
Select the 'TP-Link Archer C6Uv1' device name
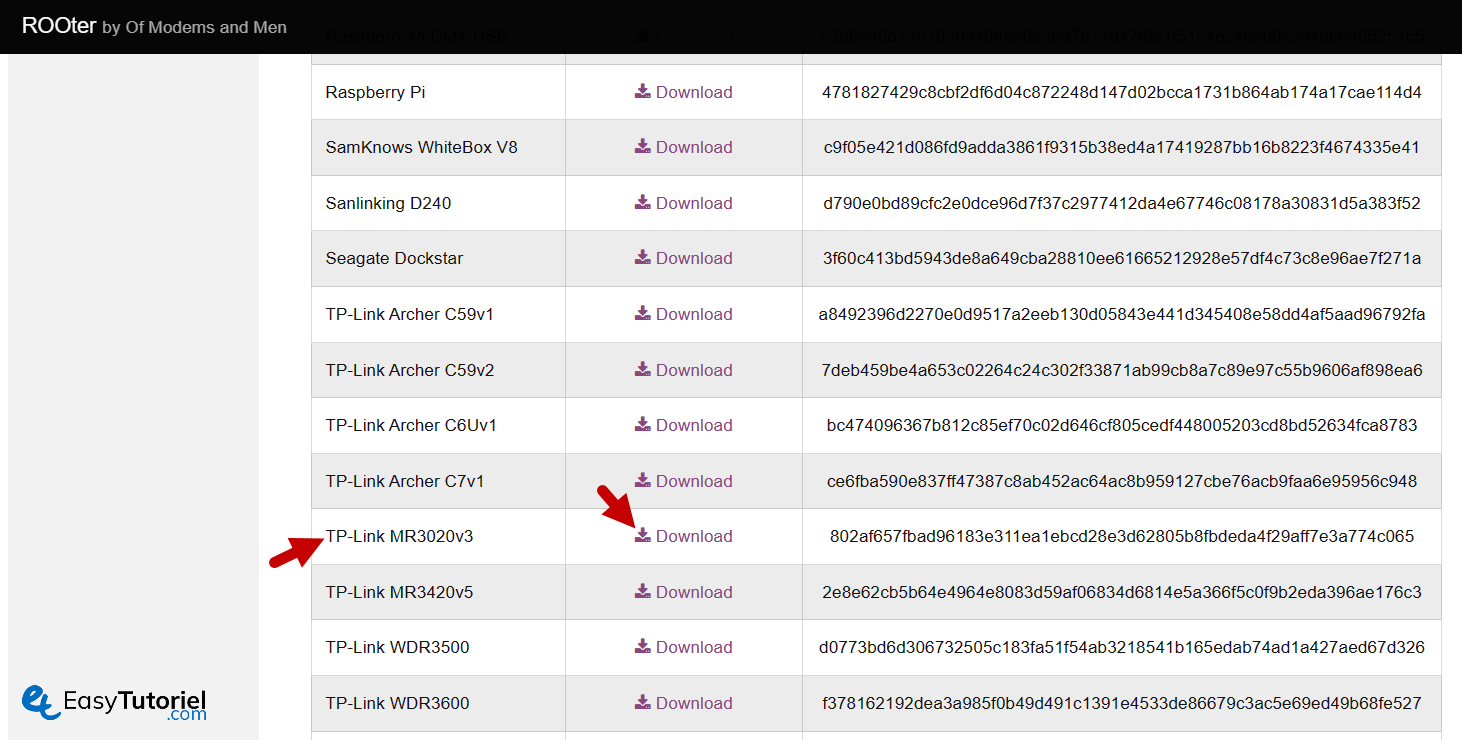[x=411, y=425]
